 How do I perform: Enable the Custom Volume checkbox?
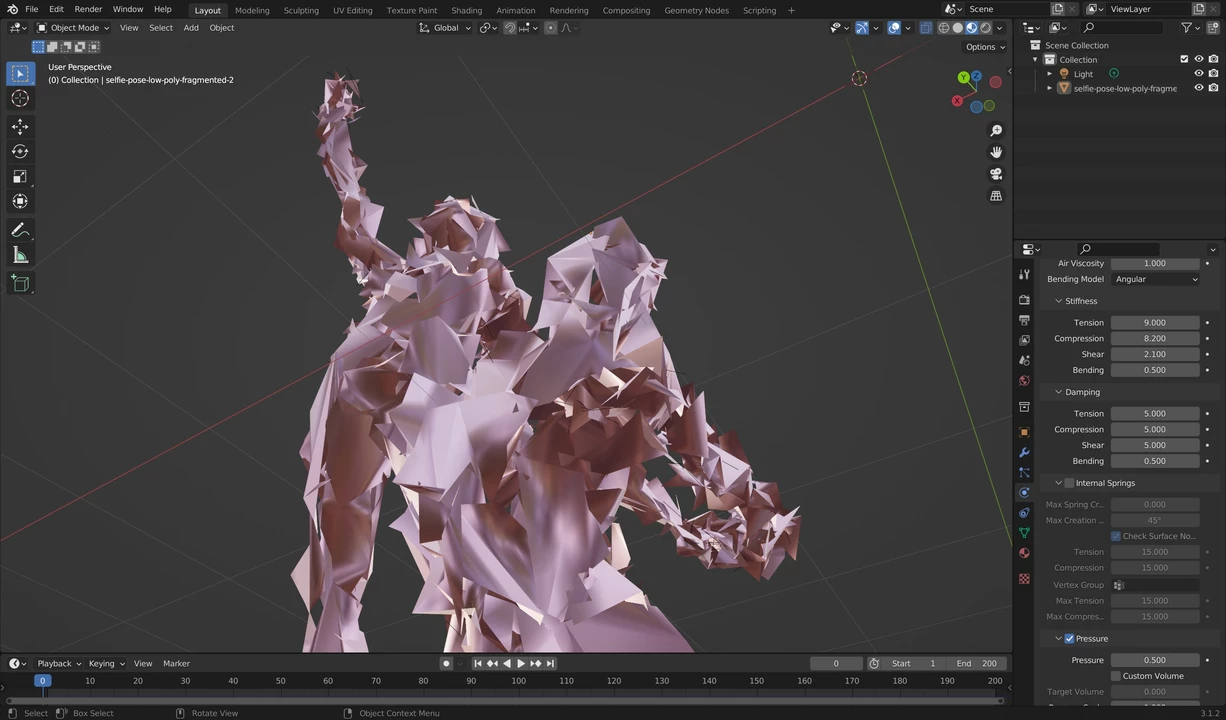pyautogui.click(x=1116, y=676)
